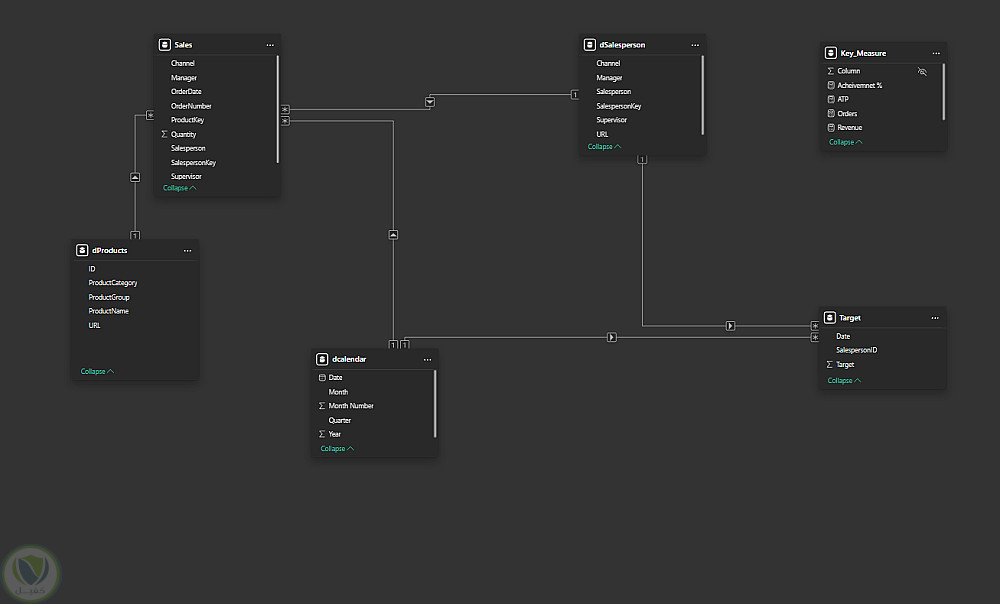Open Key_Measure table more options ellipsis
Image resolution: width=1000 pixels, height=604 pixels.
936,54
